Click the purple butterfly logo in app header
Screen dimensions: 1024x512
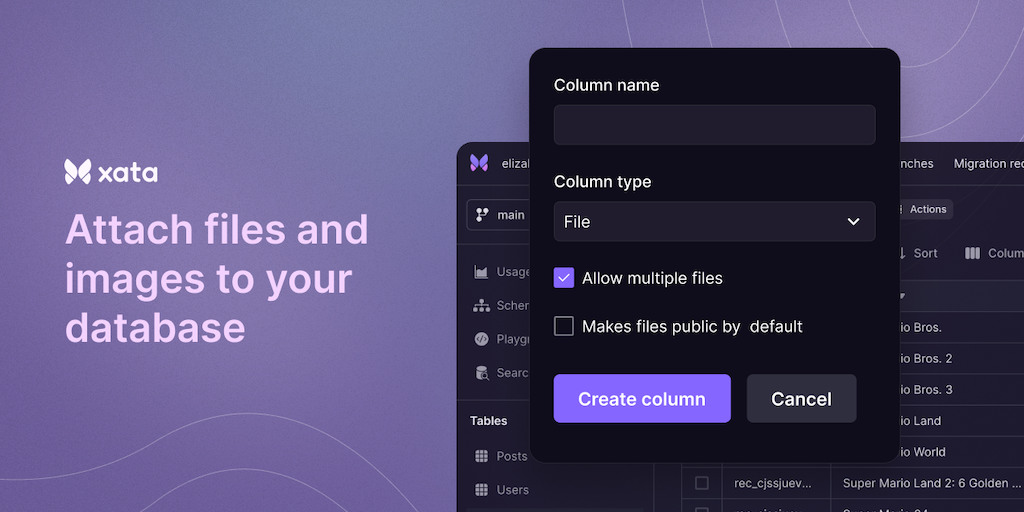click(479, 163)
